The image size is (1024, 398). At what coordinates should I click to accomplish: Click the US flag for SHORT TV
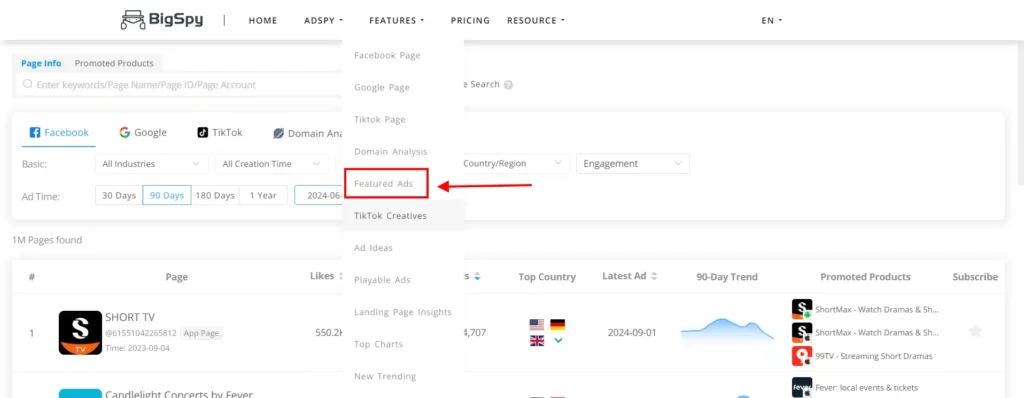[x=537, y=325]
